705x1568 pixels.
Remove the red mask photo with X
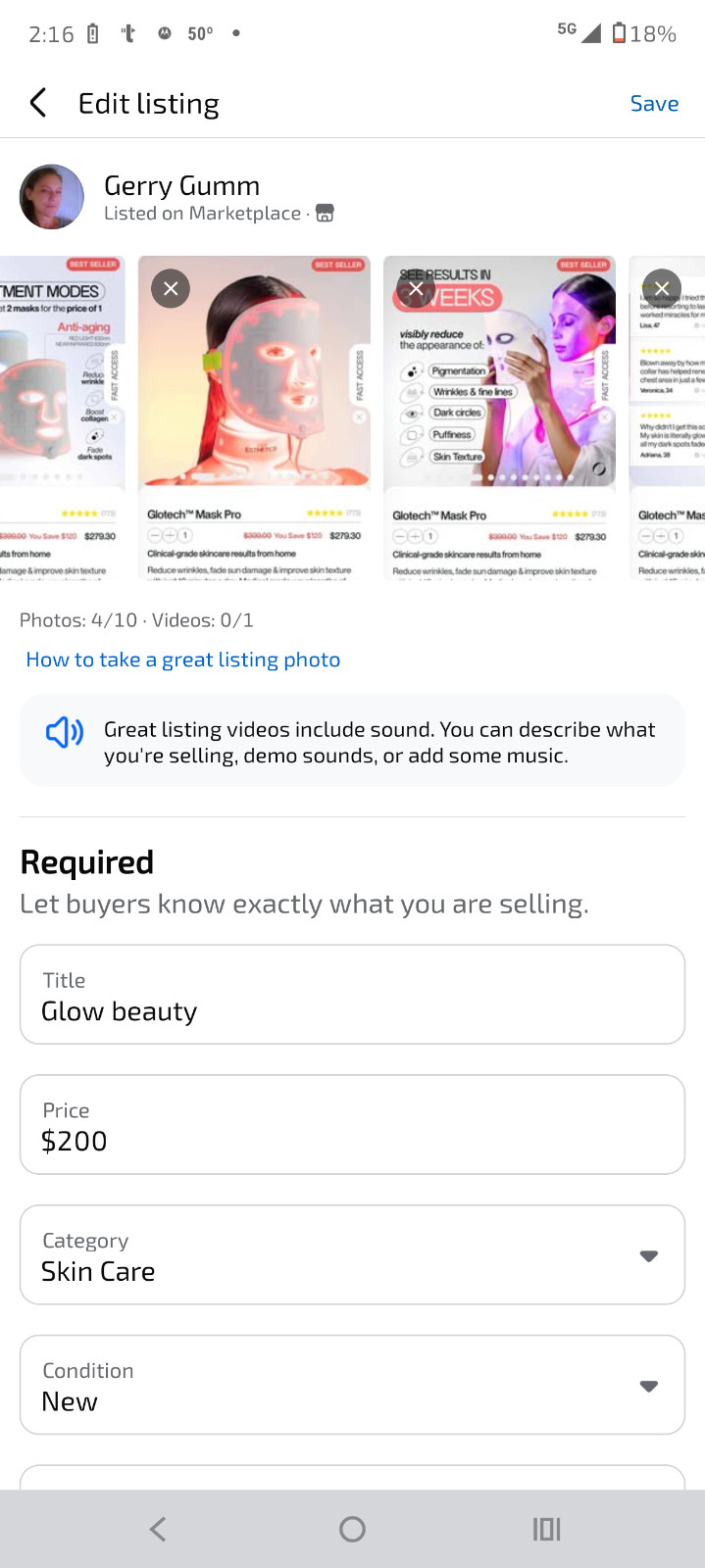[171, 288]
